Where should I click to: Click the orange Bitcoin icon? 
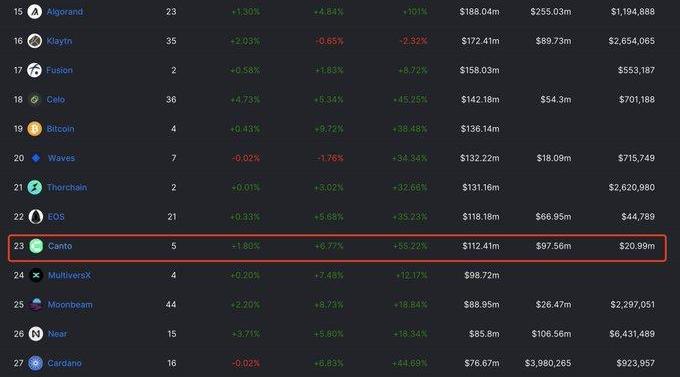(x=35, y=129)
